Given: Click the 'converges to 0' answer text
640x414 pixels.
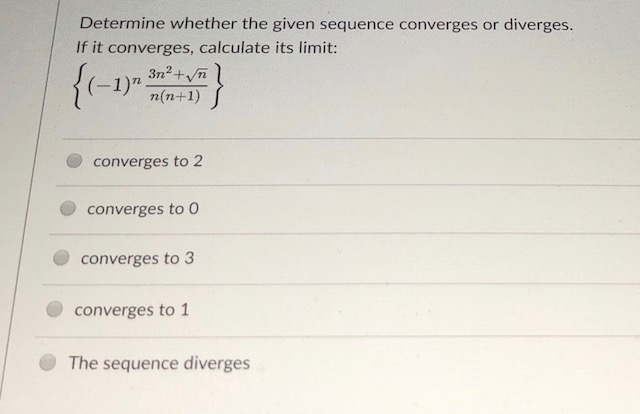Looking at the screenshot, I should coord(143,209).
